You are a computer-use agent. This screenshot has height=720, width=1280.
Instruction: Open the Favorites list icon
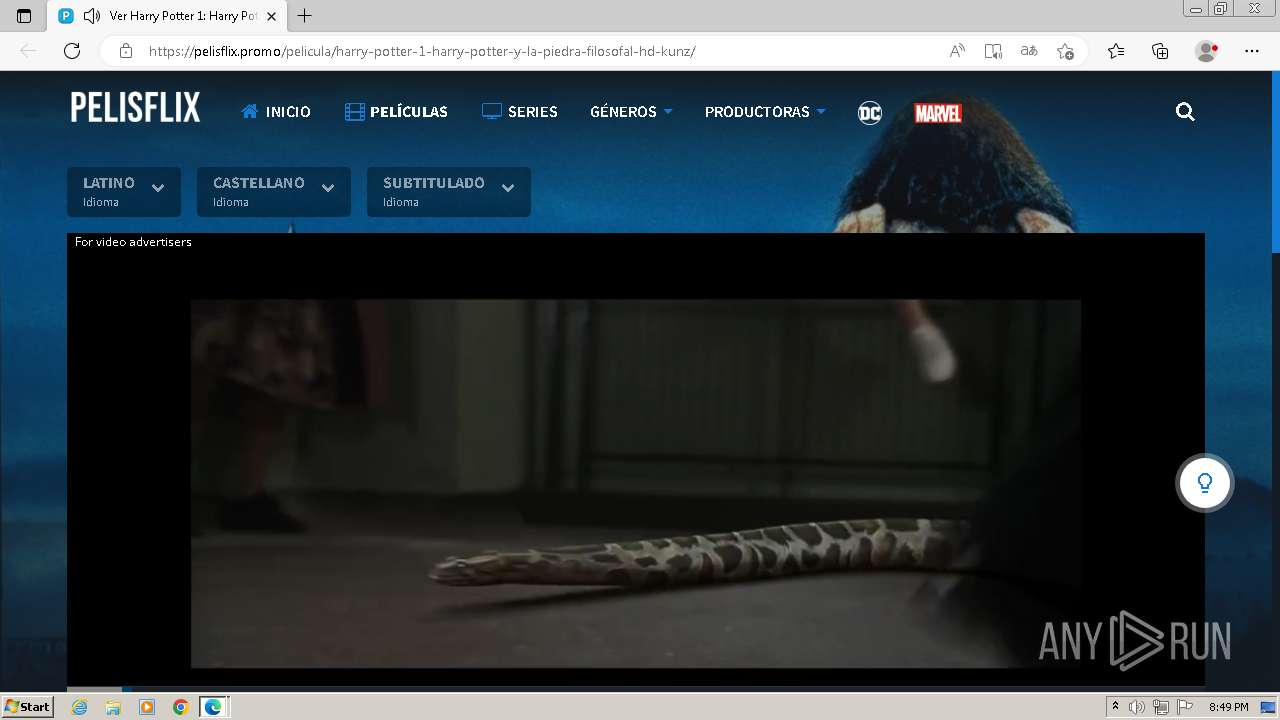[1116, 51]
